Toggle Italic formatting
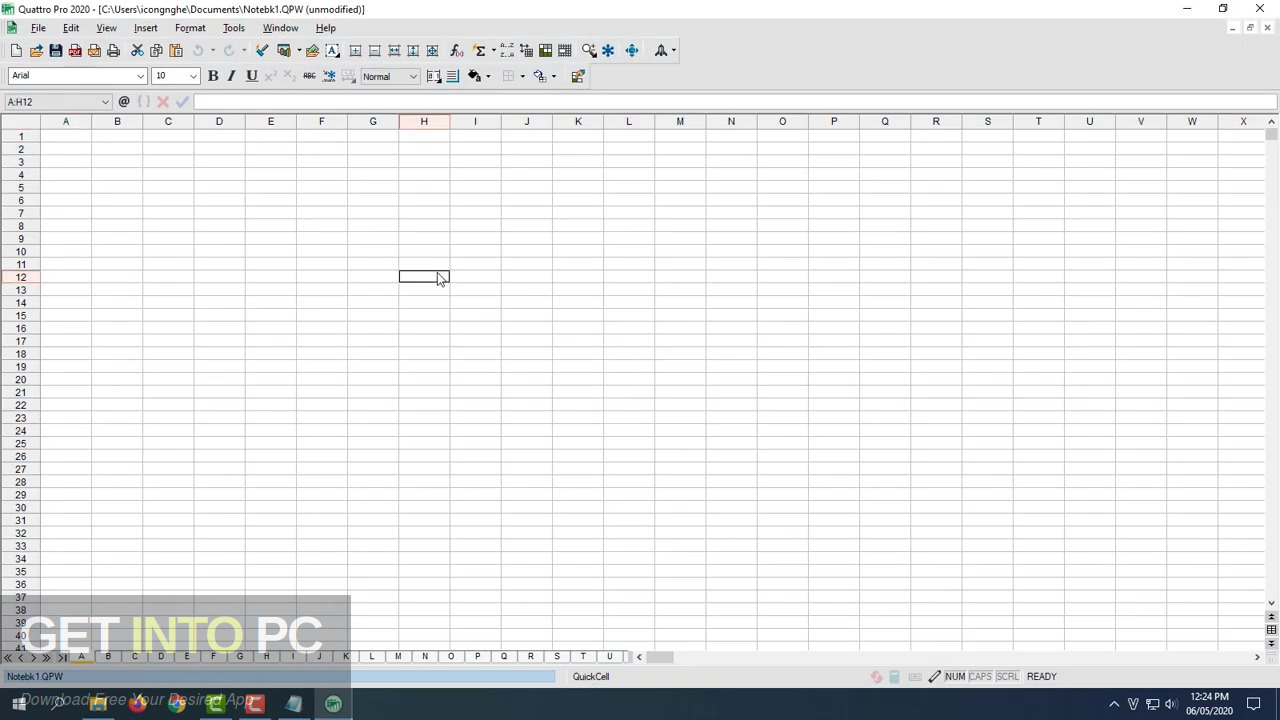This screenshot has width=1280, height=720. 231,76
